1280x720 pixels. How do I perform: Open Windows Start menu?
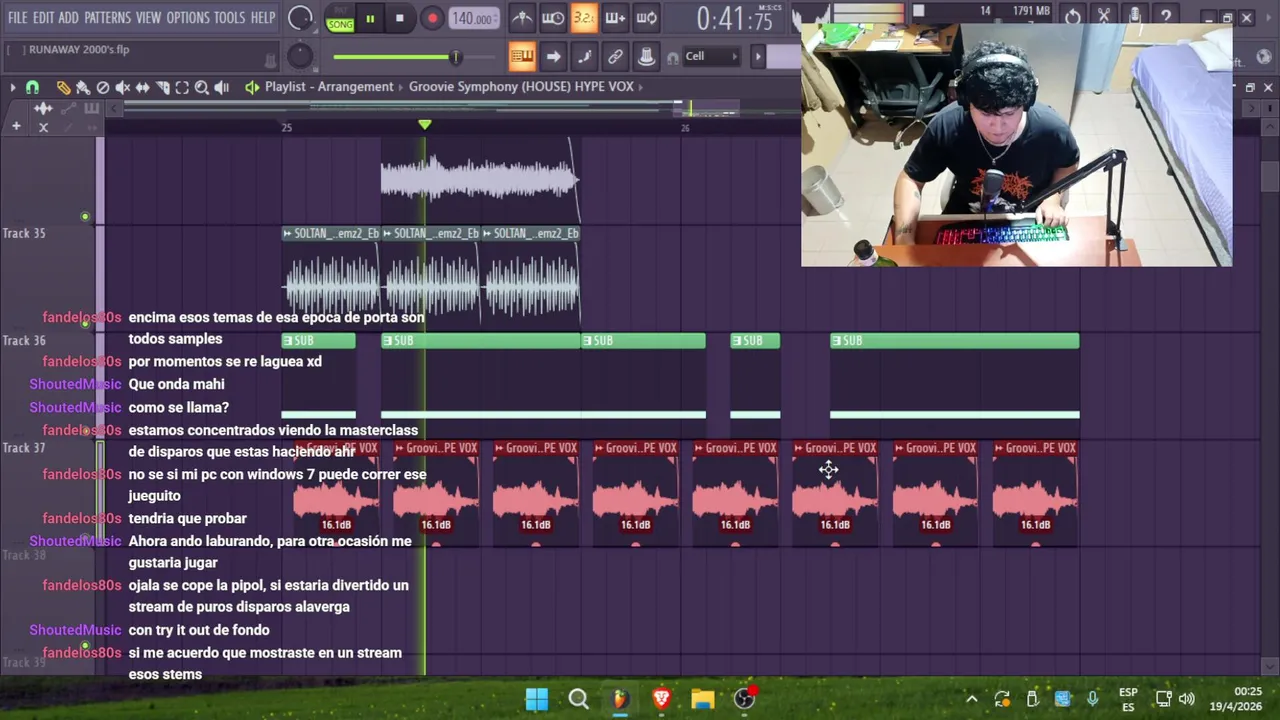tap(537, 699)
